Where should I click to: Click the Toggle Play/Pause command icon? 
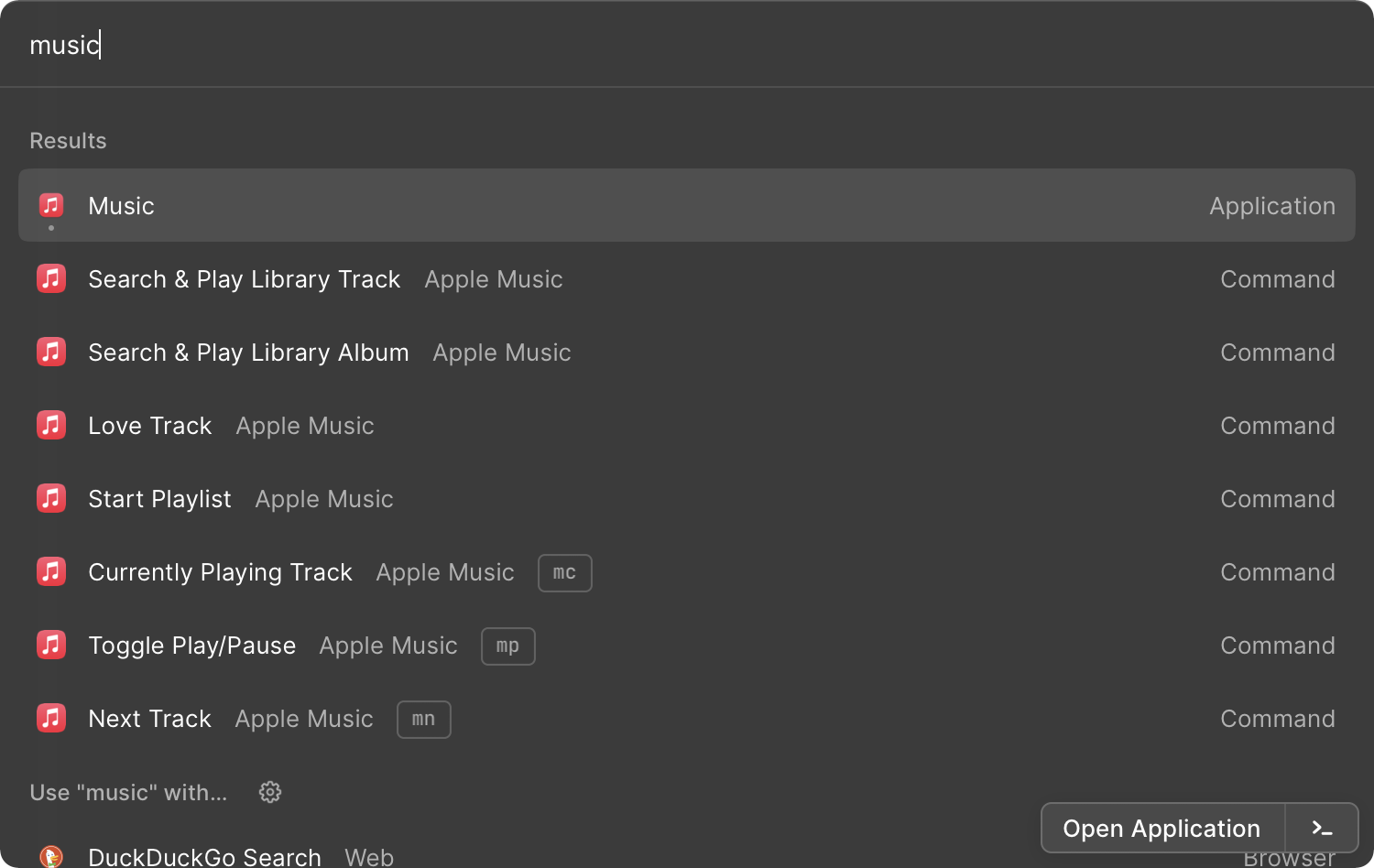click(51, 645)
